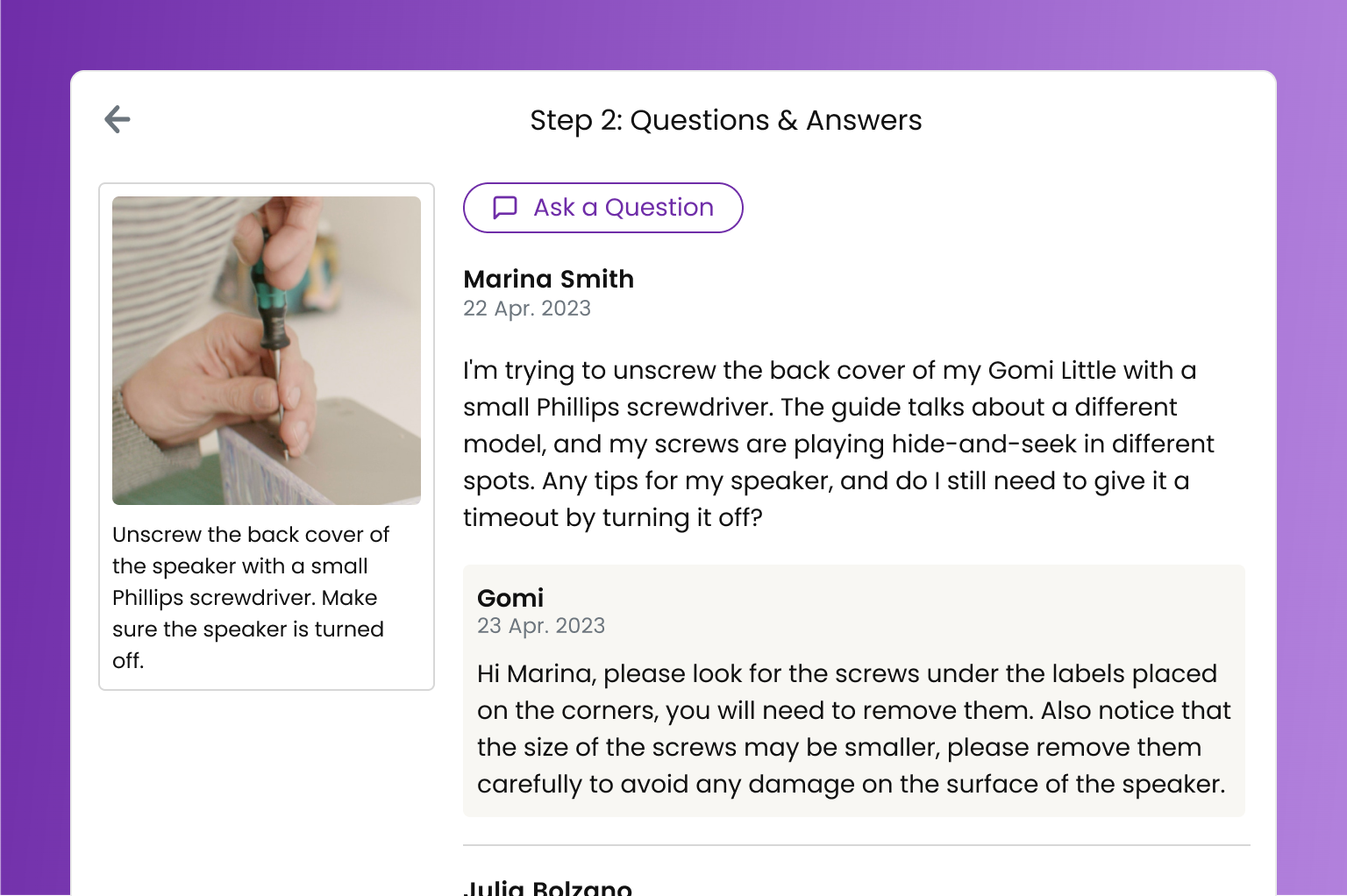Click the date 22 Apr. 2023 under Marina Smith

pyautogui.click(x=527, y=309)
